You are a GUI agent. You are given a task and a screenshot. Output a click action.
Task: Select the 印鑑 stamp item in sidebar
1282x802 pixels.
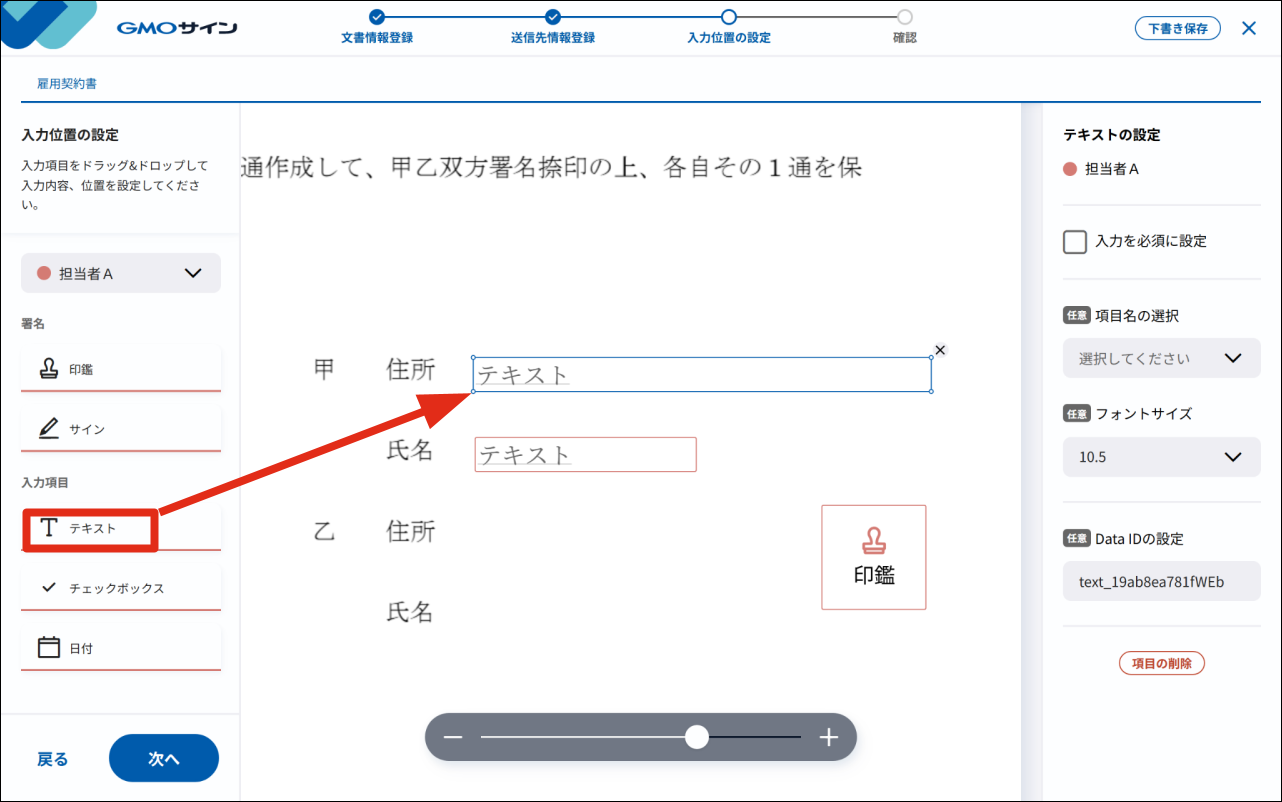(x=120, y=370)
